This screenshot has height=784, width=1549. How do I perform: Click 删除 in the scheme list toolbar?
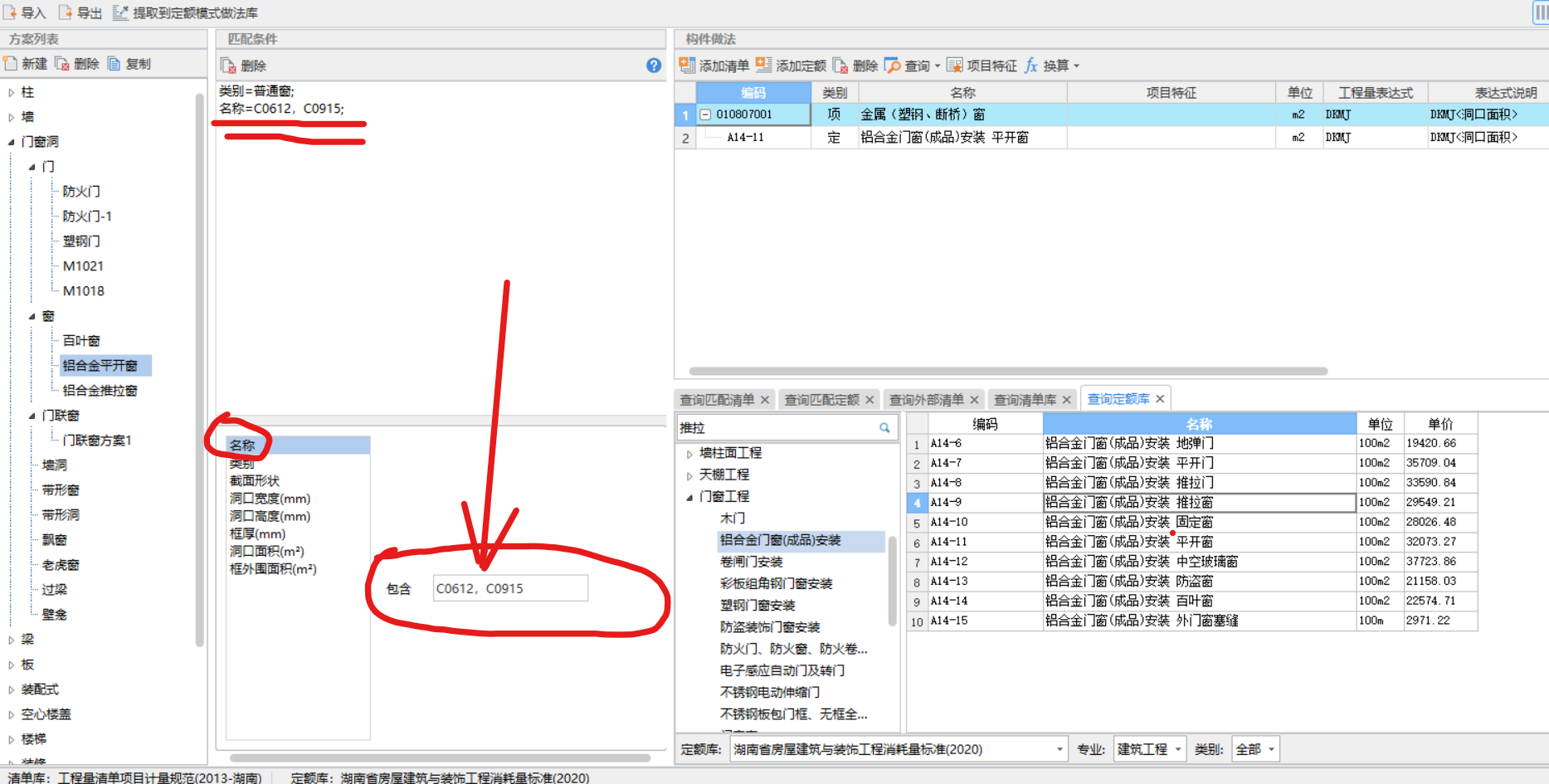point(77,64)
